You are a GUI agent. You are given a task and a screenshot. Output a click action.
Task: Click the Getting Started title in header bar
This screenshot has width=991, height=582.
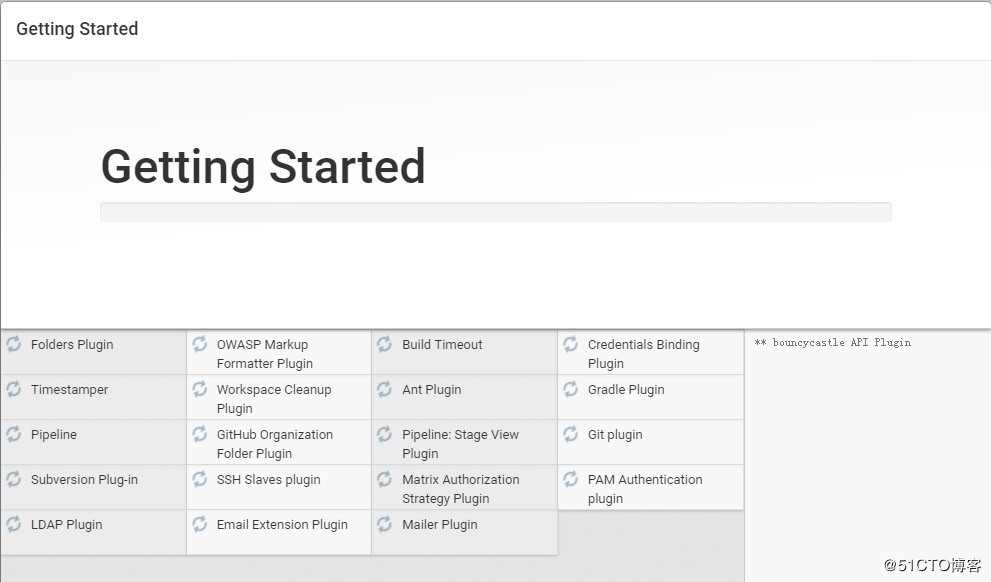[x=77, y=29]
